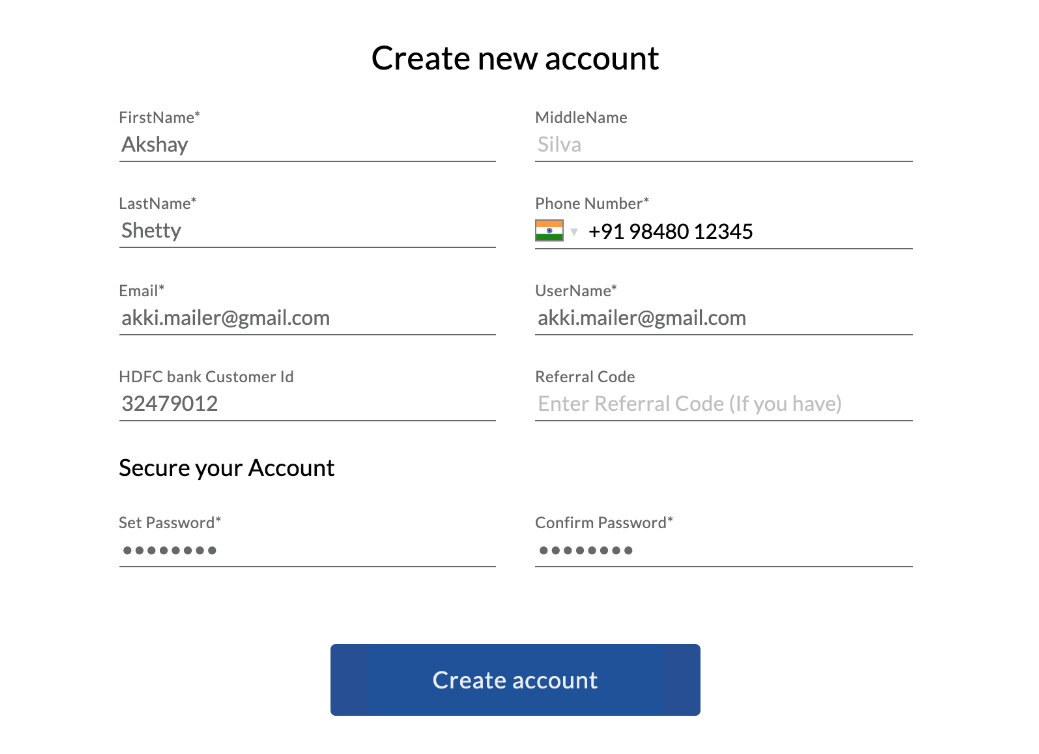Screen dimensions: 1039x754
Task: Click the 'MiddleName' label text
Action: 581,118
